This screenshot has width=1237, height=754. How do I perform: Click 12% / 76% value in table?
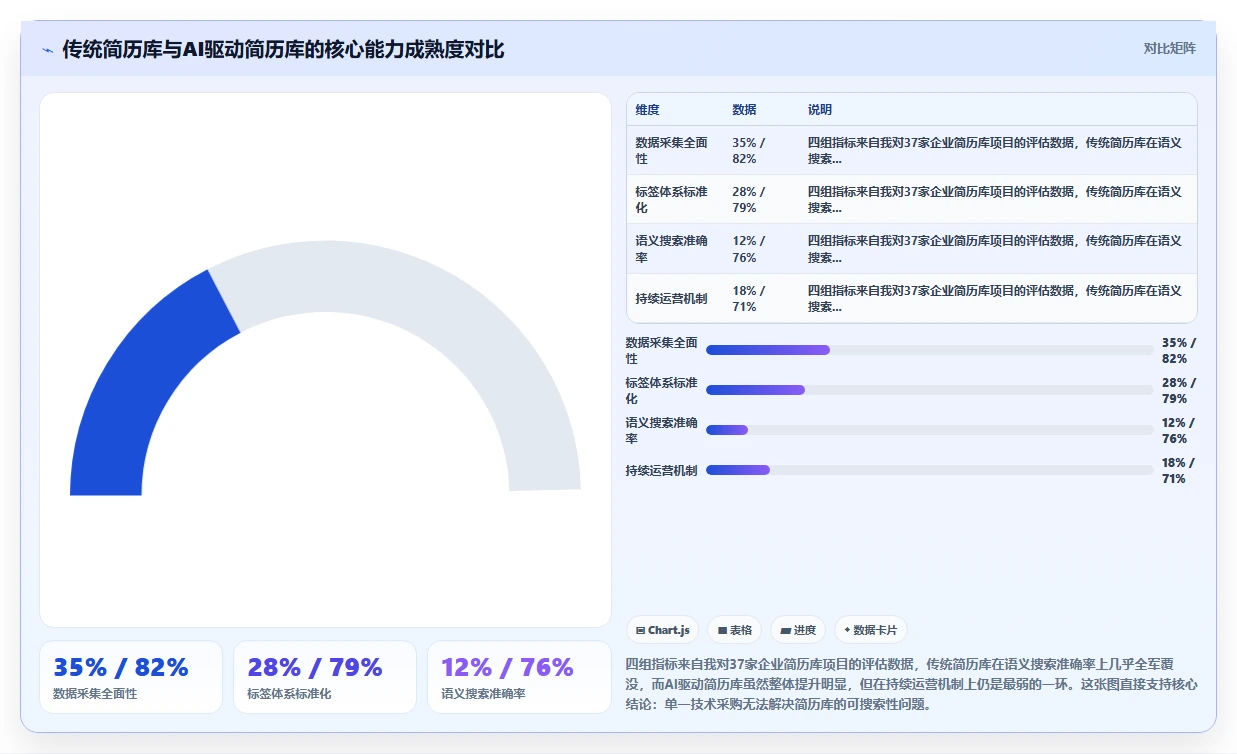749,249
